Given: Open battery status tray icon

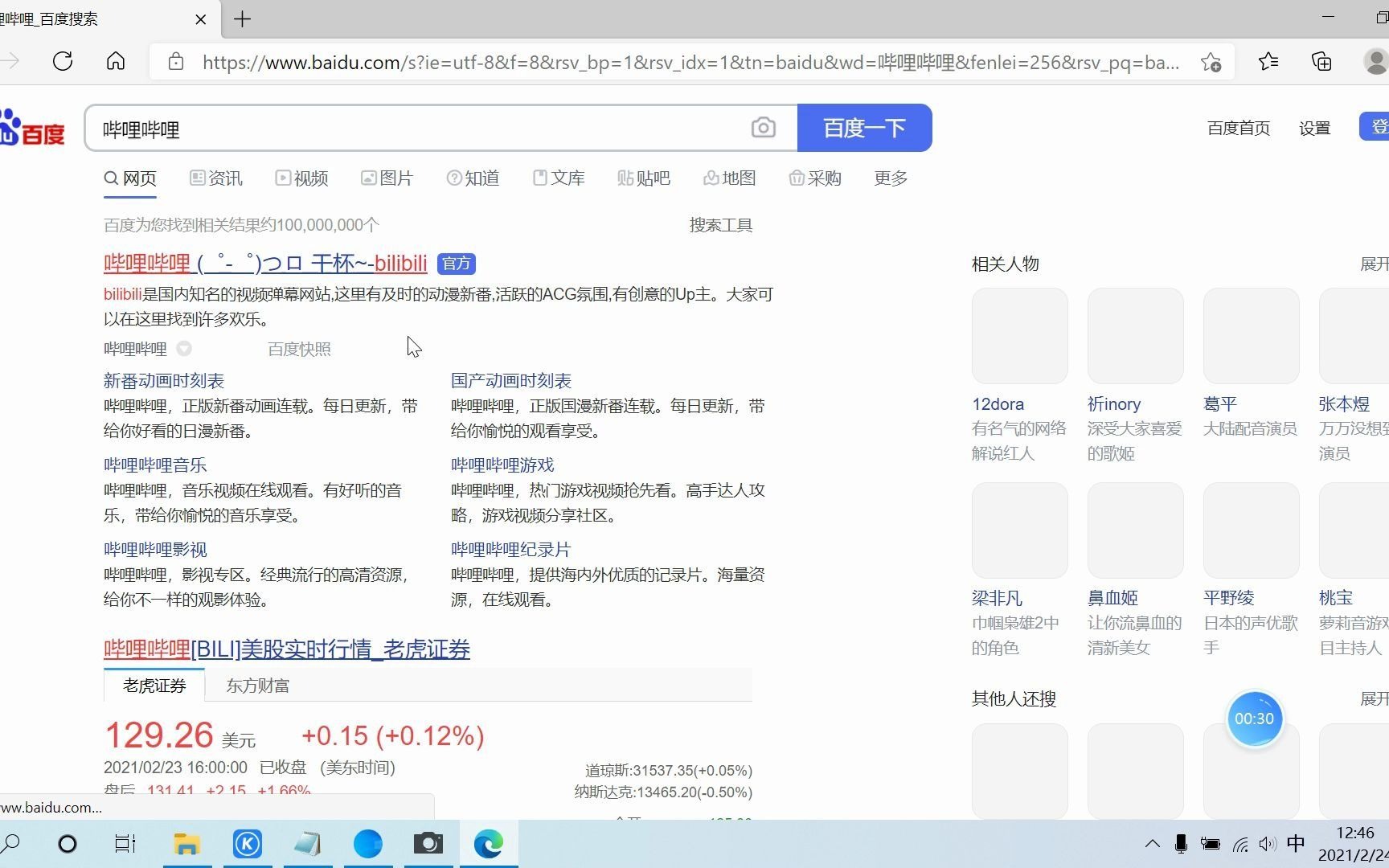Looking at the screenshot, I should [1210, 844].
